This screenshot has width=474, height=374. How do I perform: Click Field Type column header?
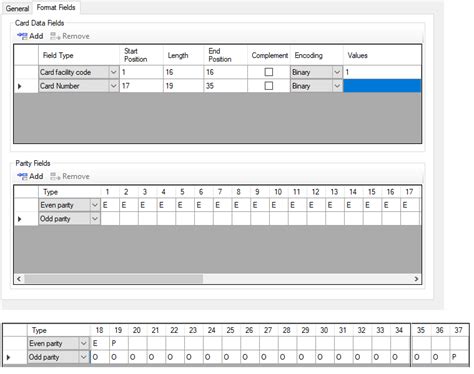(79, 55)
